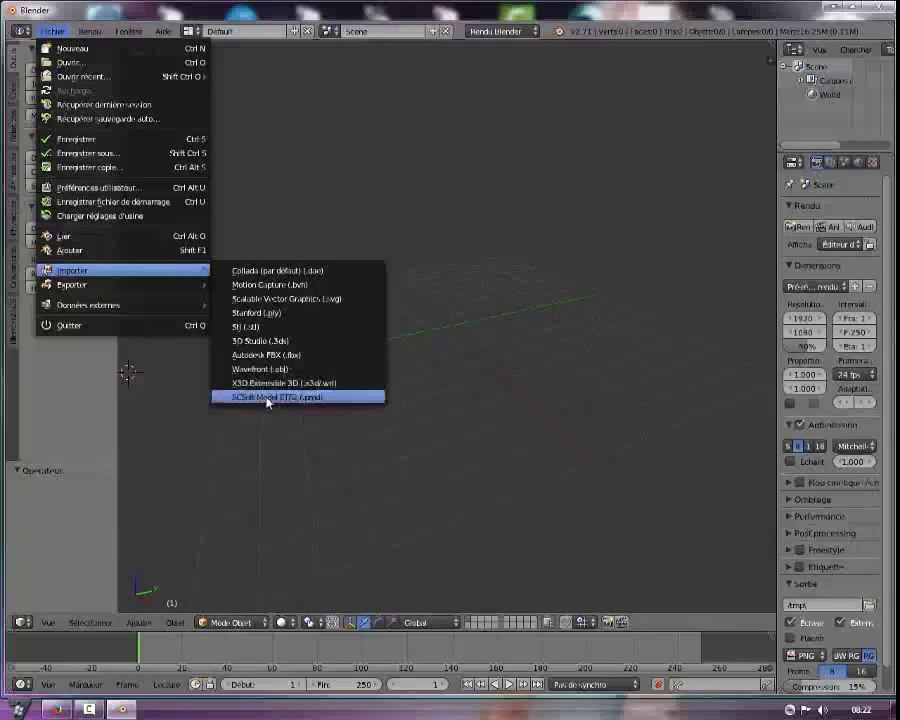Select 5 anti-aliasing samples
Viewport: 900px width, 720px height.
[x=788, y=446]
